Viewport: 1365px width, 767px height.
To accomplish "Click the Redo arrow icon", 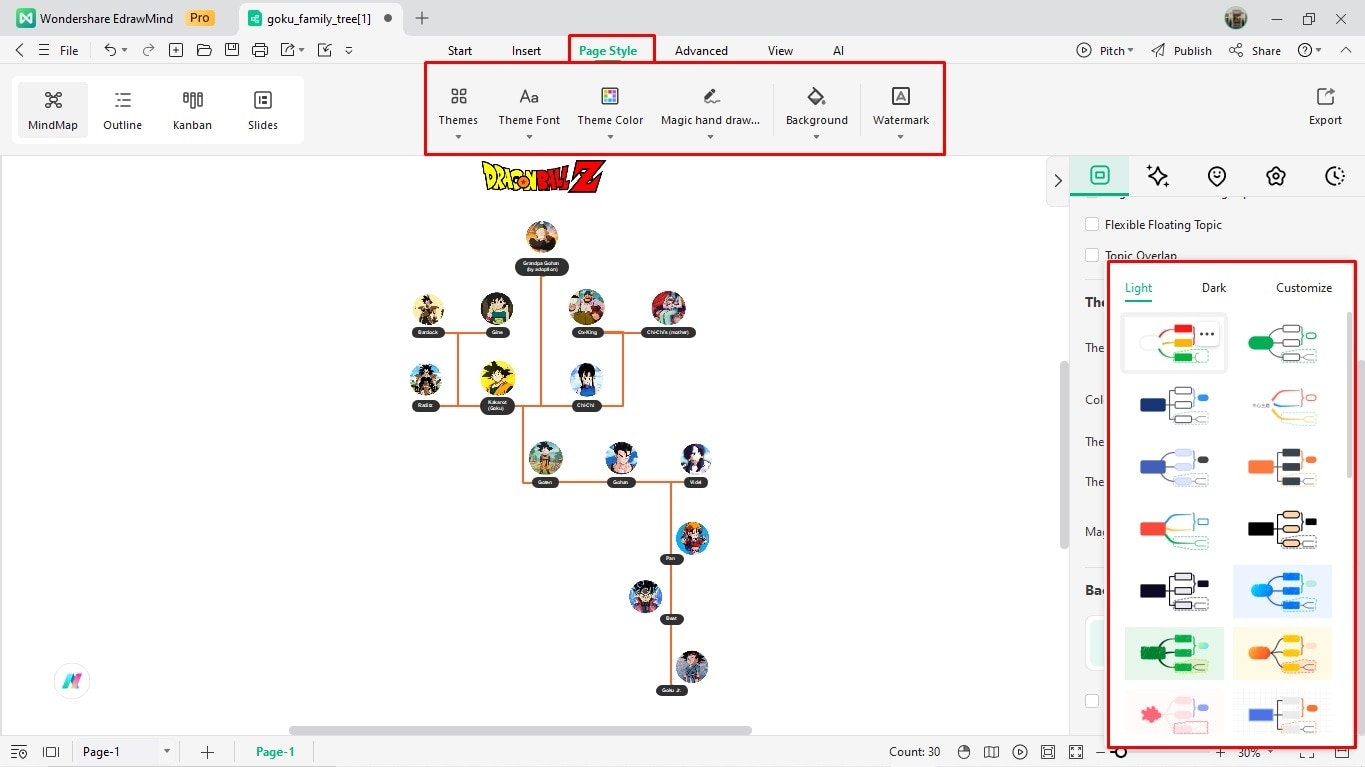I will pos(148,50).
